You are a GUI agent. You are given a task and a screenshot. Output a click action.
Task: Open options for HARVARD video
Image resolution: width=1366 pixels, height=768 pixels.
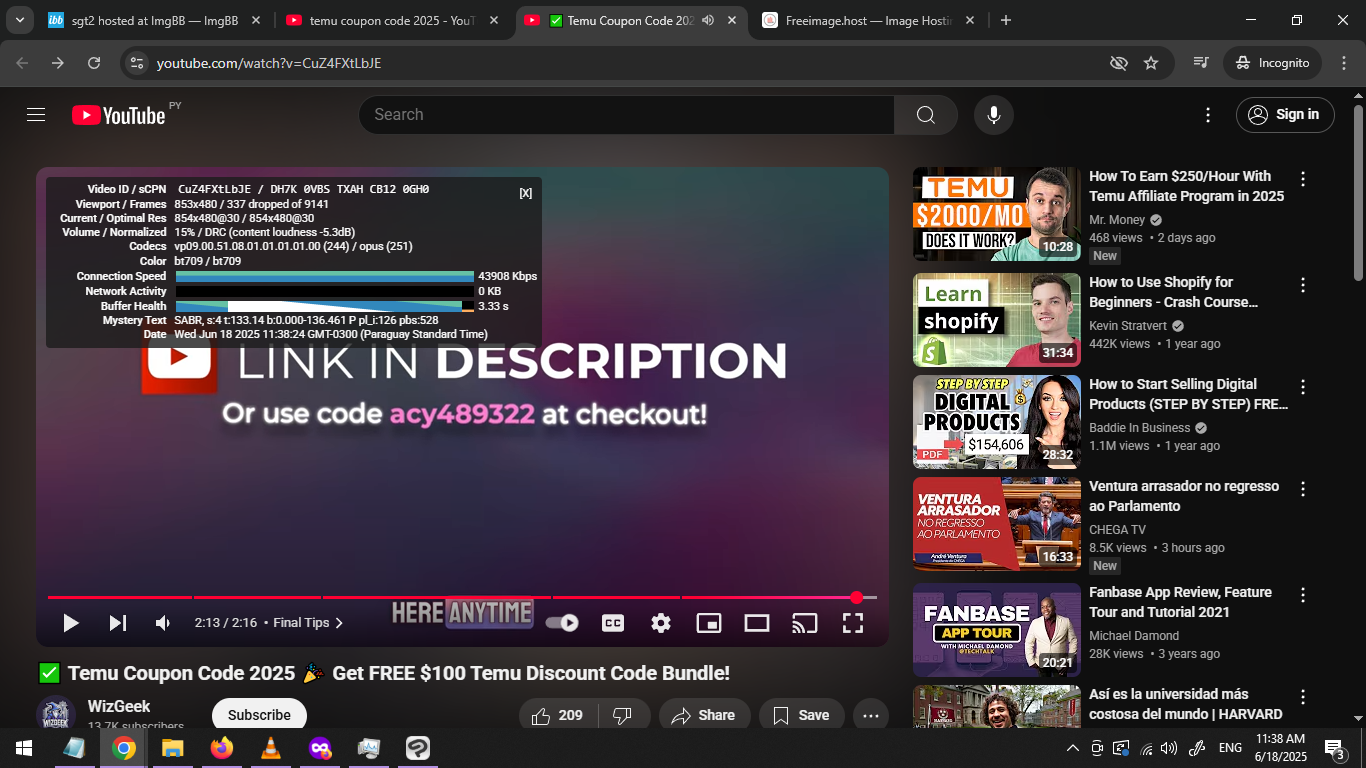(x=1303, y=698)
